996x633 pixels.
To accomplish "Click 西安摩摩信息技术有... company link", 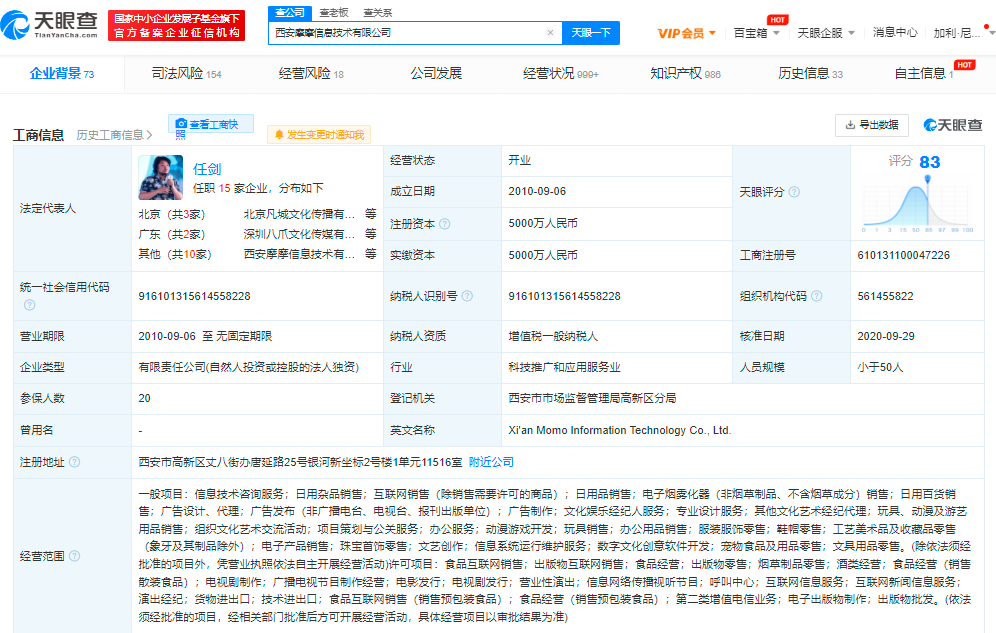I will click(x=299, y=254).
